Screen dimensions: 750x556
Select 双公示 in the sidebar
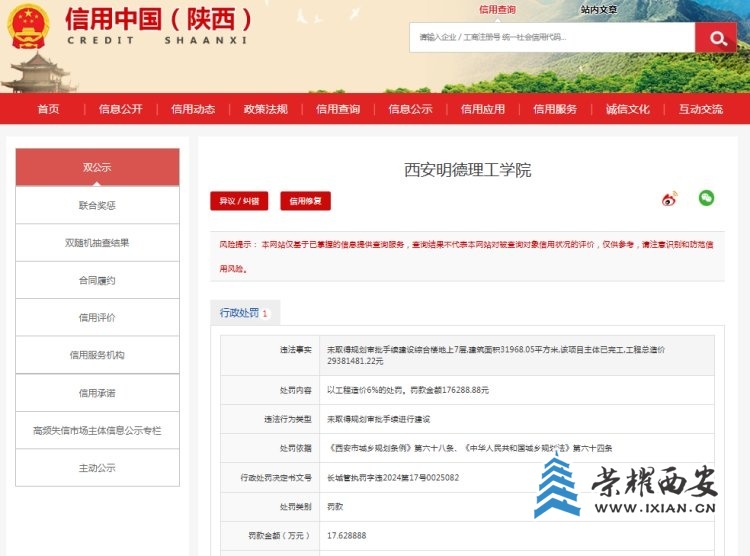tap(98, 167)
